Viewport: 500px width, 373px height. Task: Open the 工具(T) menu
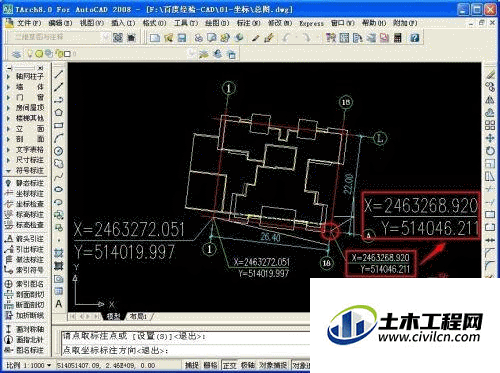pos(186,23)
